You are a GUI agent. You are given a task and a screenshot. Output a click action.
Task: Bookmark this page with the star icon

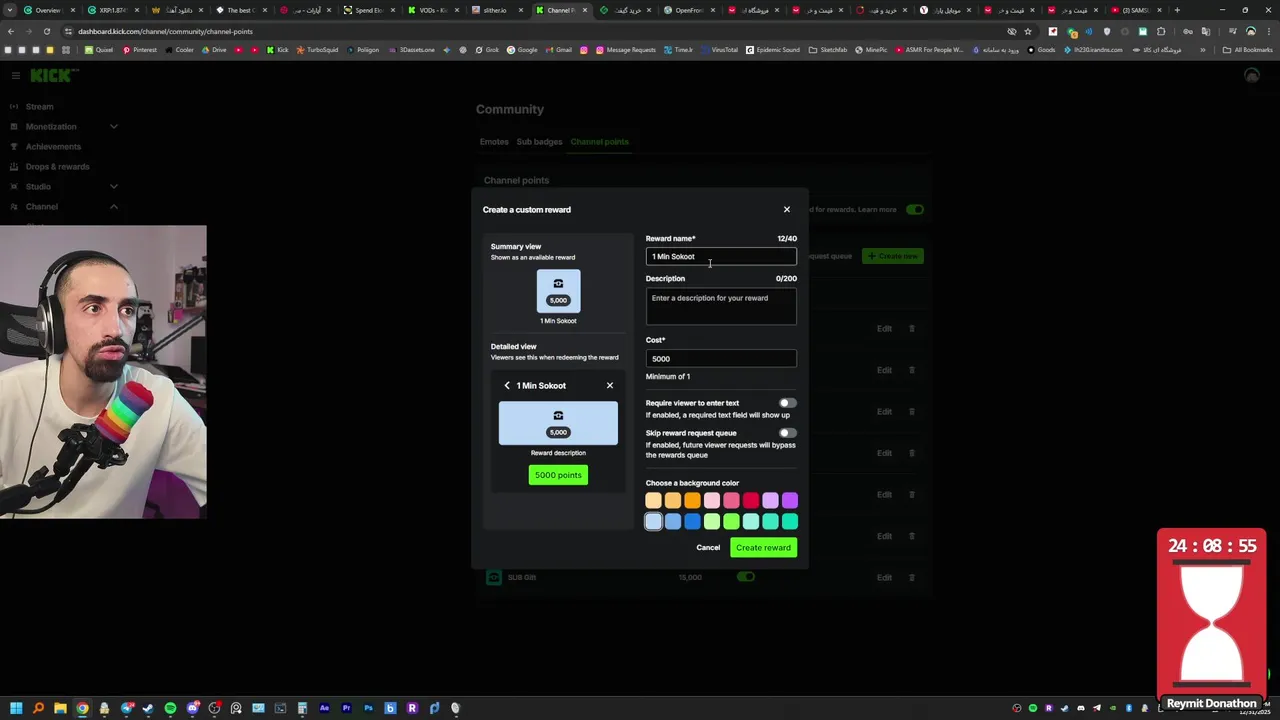1028,31
